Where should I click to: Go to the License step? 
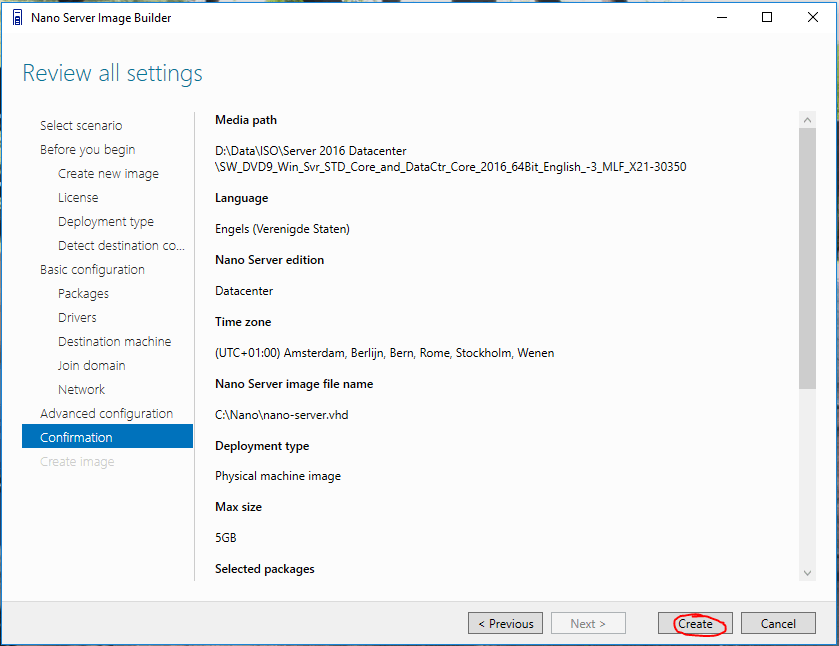(78, 198)
